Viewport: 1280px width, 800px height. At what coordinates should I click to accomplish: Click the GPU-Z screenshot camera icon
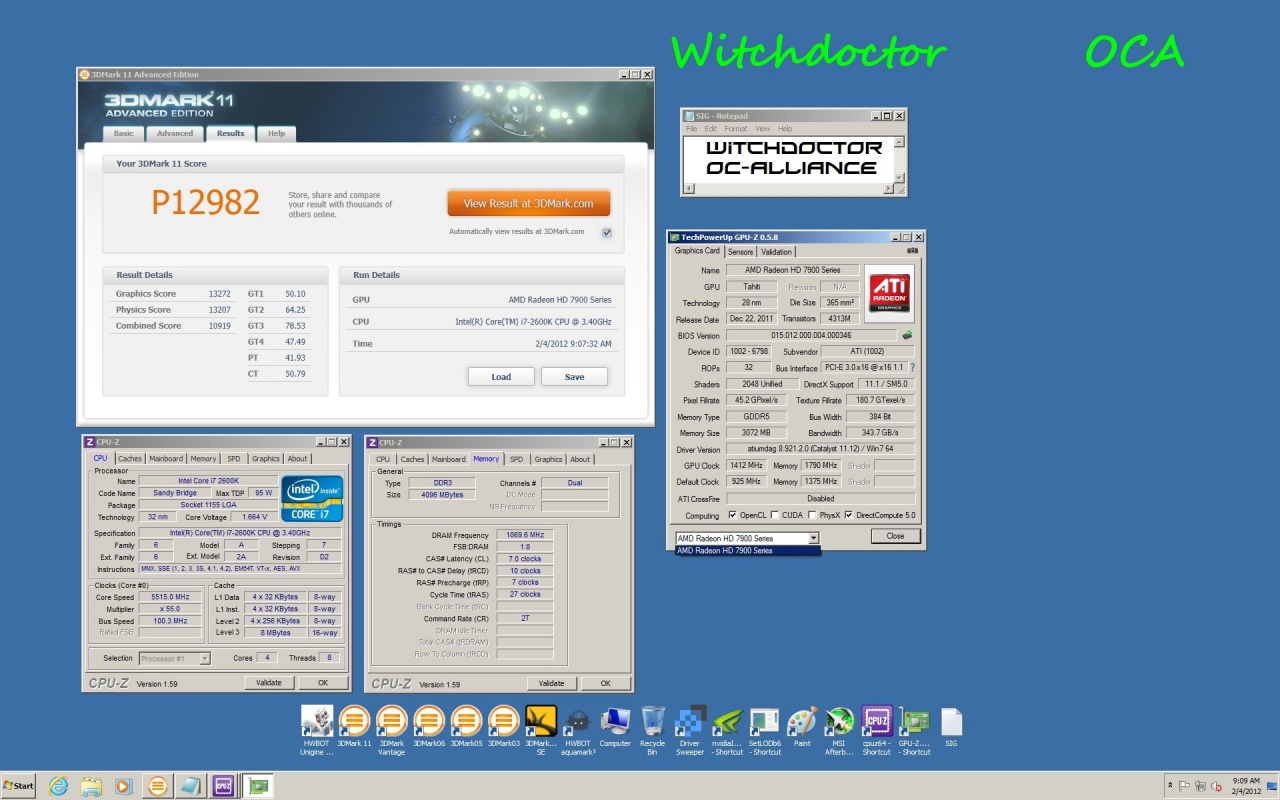(x=912, y=251)
